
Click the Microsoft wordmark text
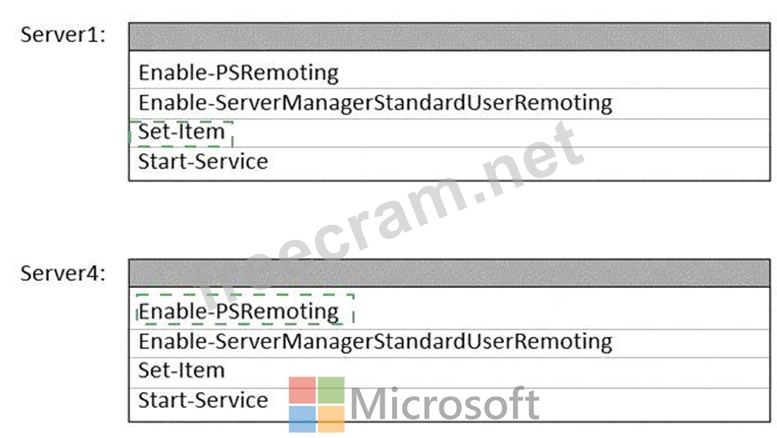click(445, 405)
